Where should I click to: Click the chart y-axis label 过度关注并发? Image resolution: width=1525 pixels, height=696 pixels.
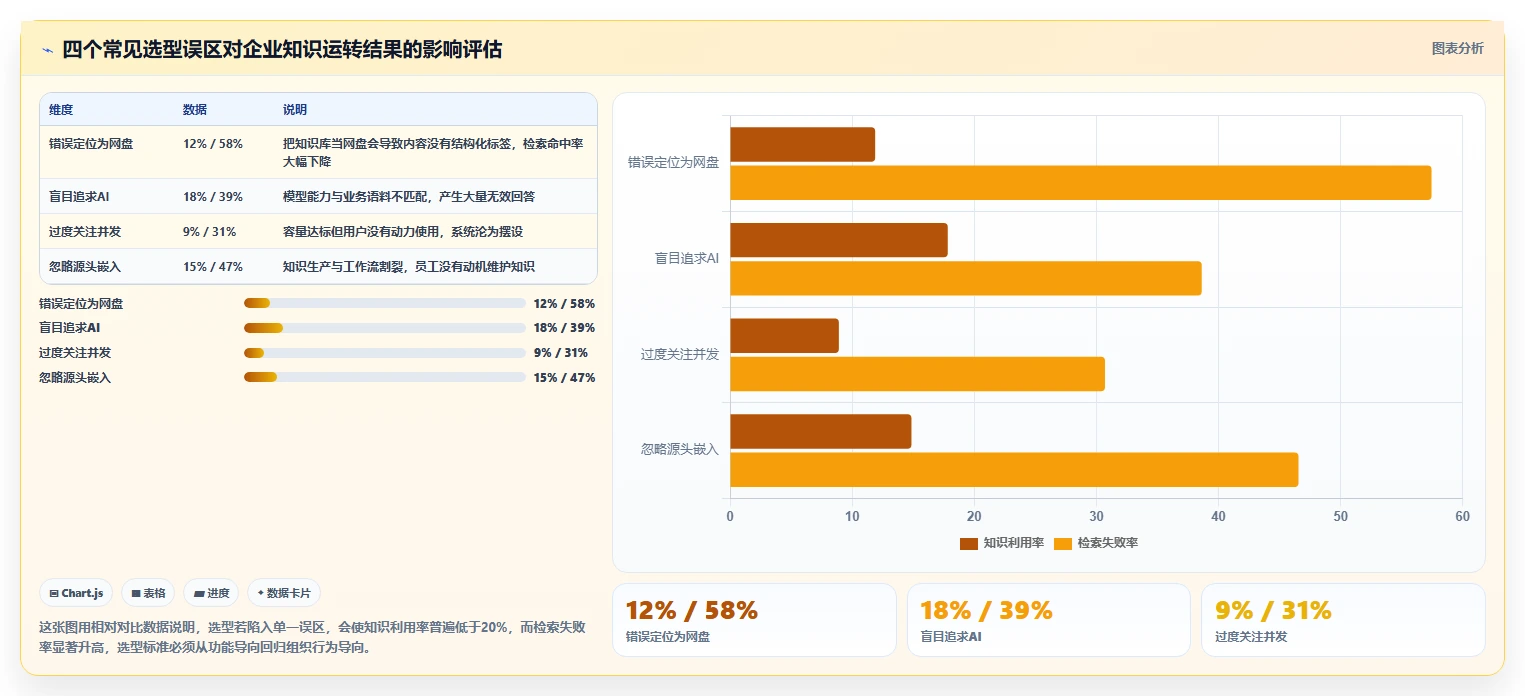point(680,354)
